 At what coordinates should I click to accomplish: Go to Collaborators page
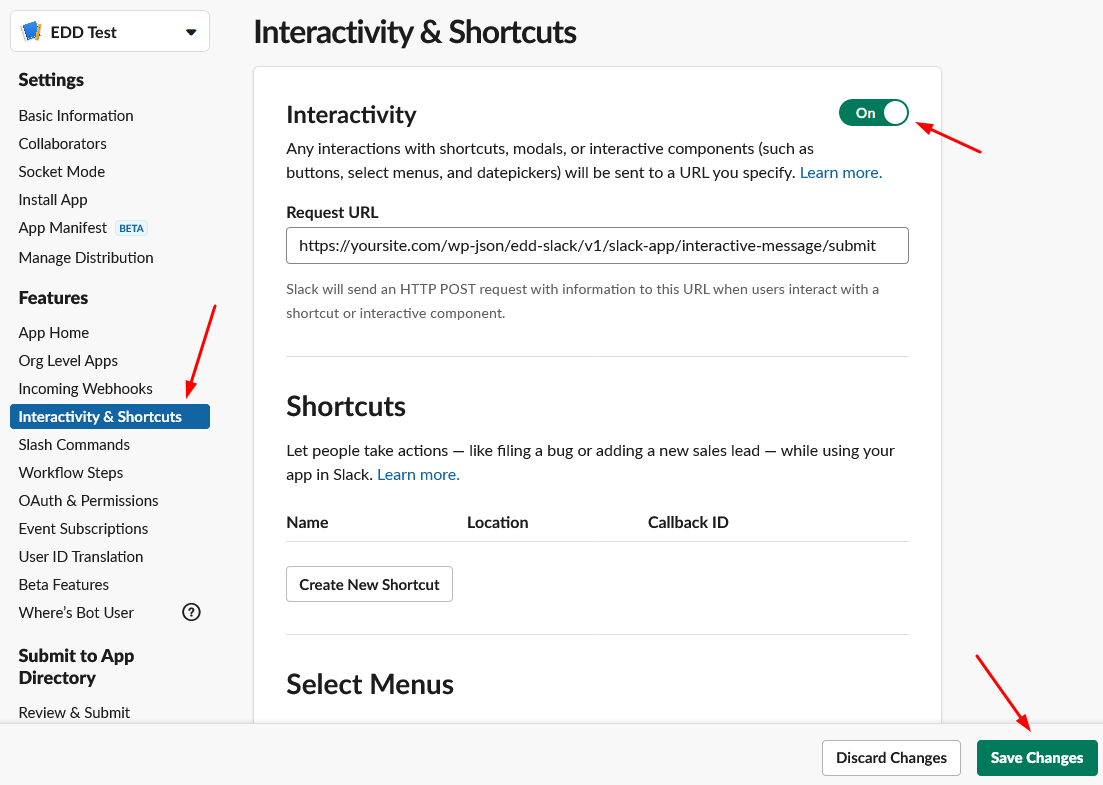pyautogui.click(x=62, y=144)
